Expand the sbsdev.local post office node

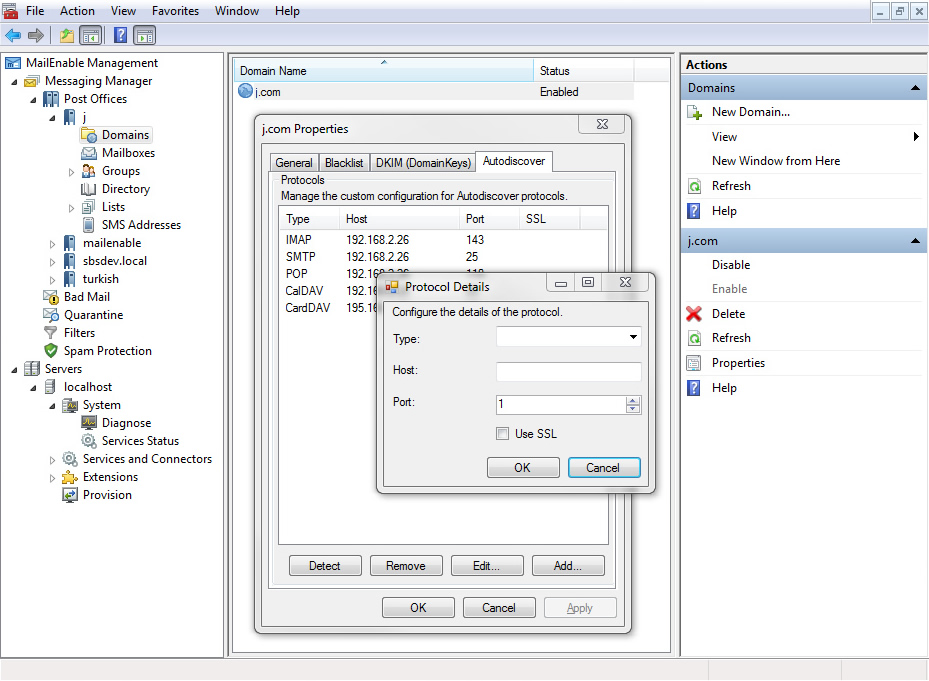(52, 262)
